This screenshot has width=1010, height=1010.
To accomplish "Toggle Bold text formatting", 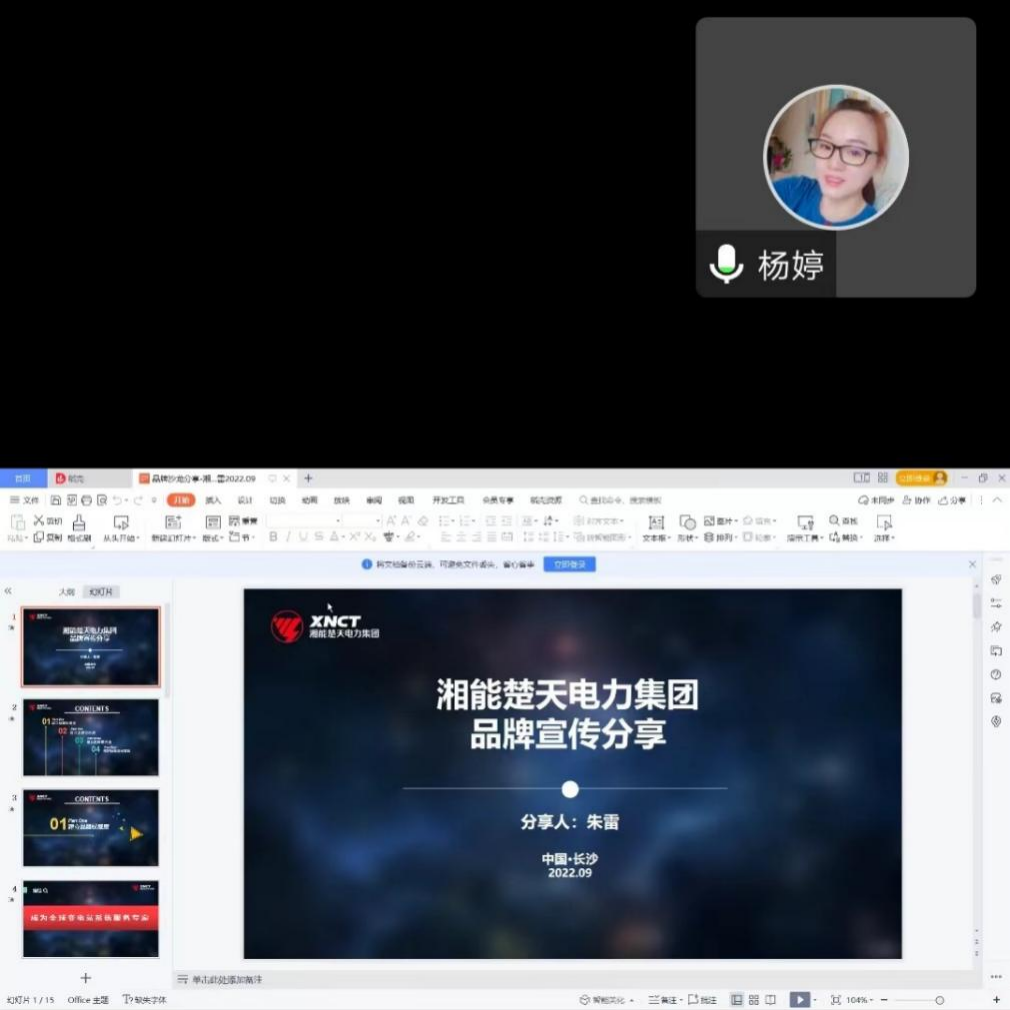I will [273, 537].
